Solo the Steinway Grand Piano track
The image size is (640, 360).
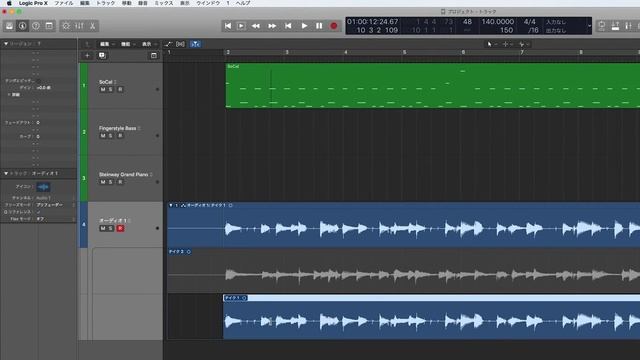(x=111, y=182)
